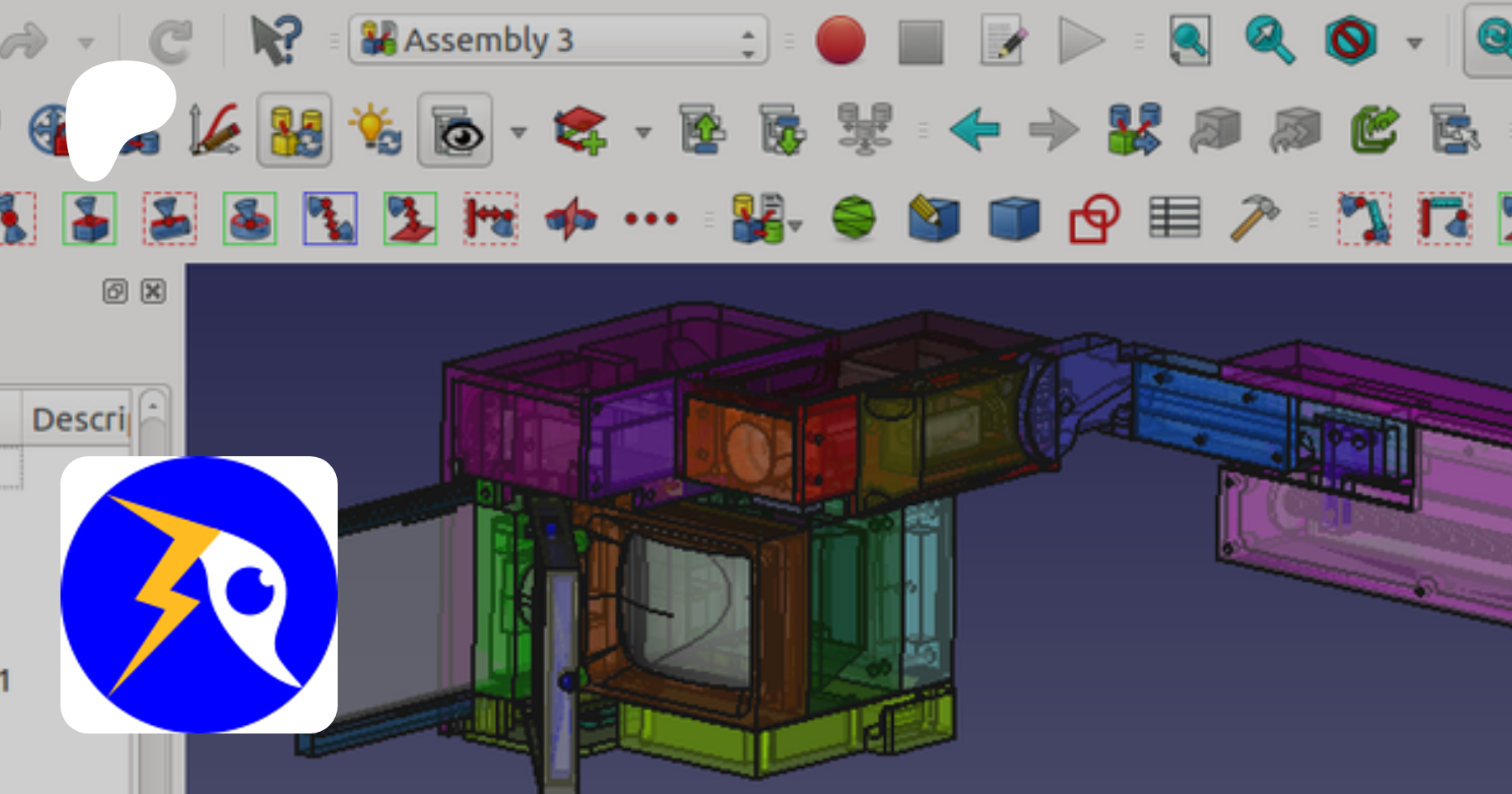Click the three red dots constraint icon
Viewport: 1512px width, 794px height.
tap(651, 219)
